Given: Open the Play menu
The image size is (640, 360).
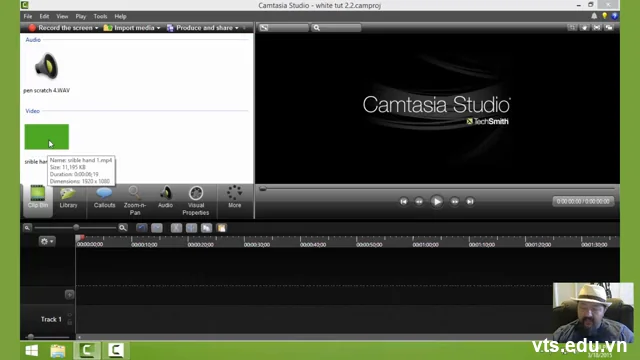Looking at the screenshot, I should (x=80, y=16).
